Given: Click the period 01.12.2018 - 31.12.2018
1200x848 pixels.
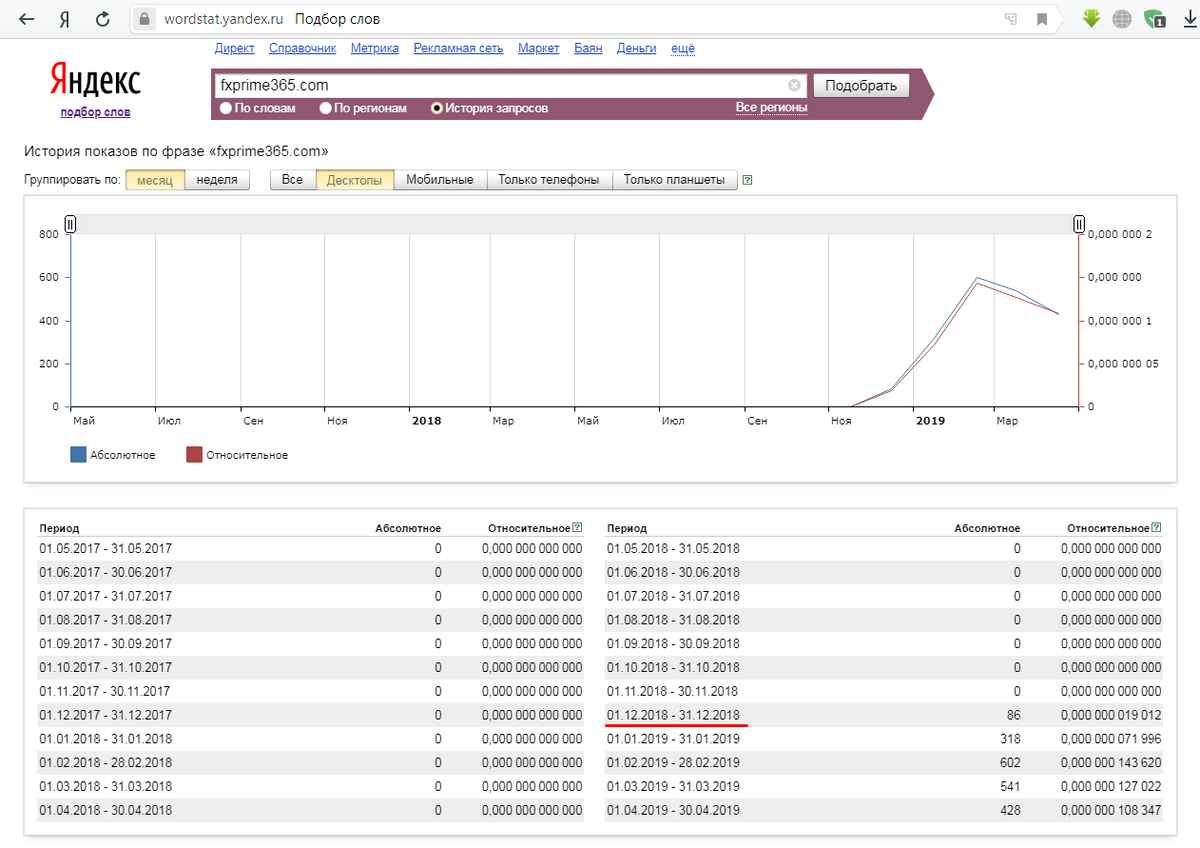Looking at the screenshot, I should (x=673, y=715).
